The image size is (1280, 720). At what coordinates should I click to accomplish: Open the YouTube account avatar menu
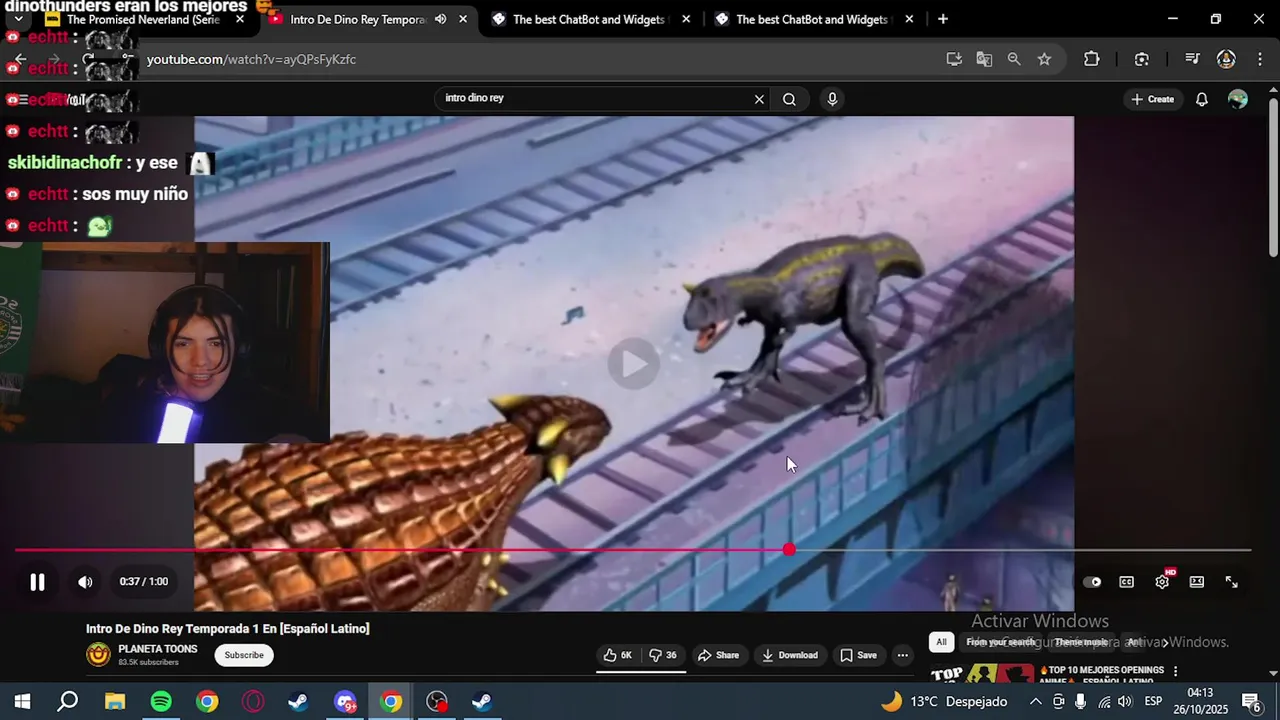pyautogui.click(x=1238, y=99)
